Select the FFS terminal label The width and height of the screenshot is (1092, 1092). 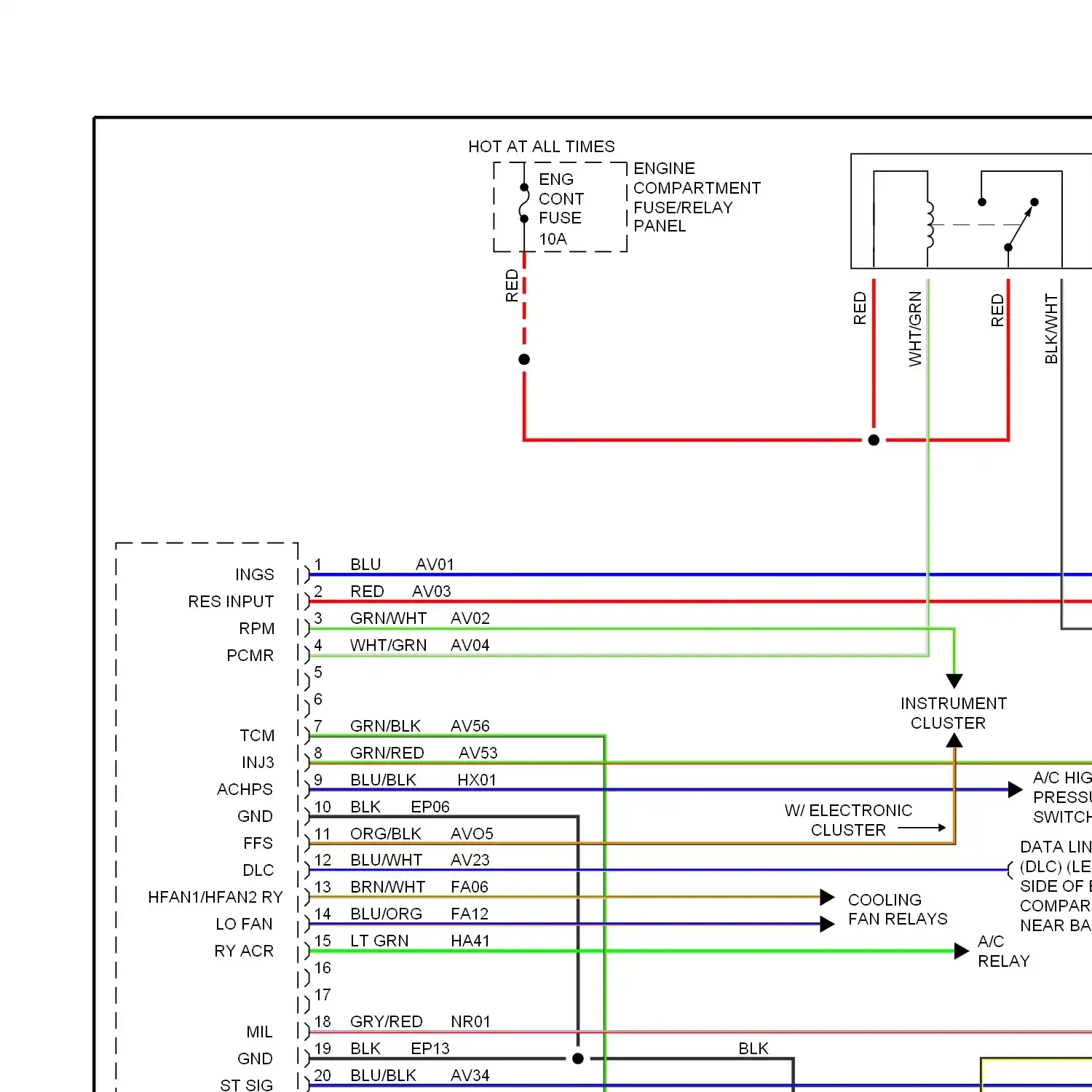[x=258, y=843]
